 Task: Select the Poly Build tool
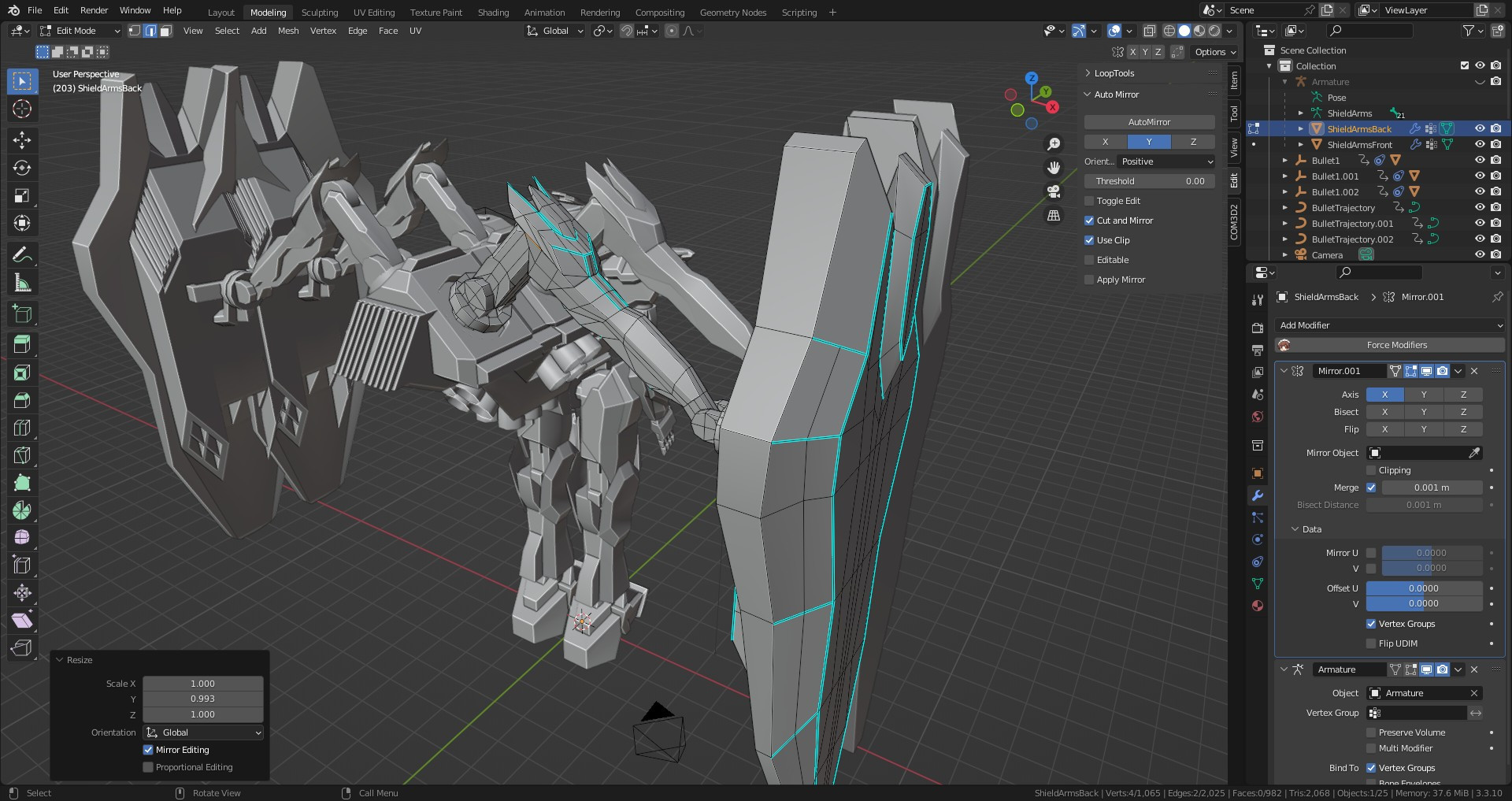[x=22, y=482]
